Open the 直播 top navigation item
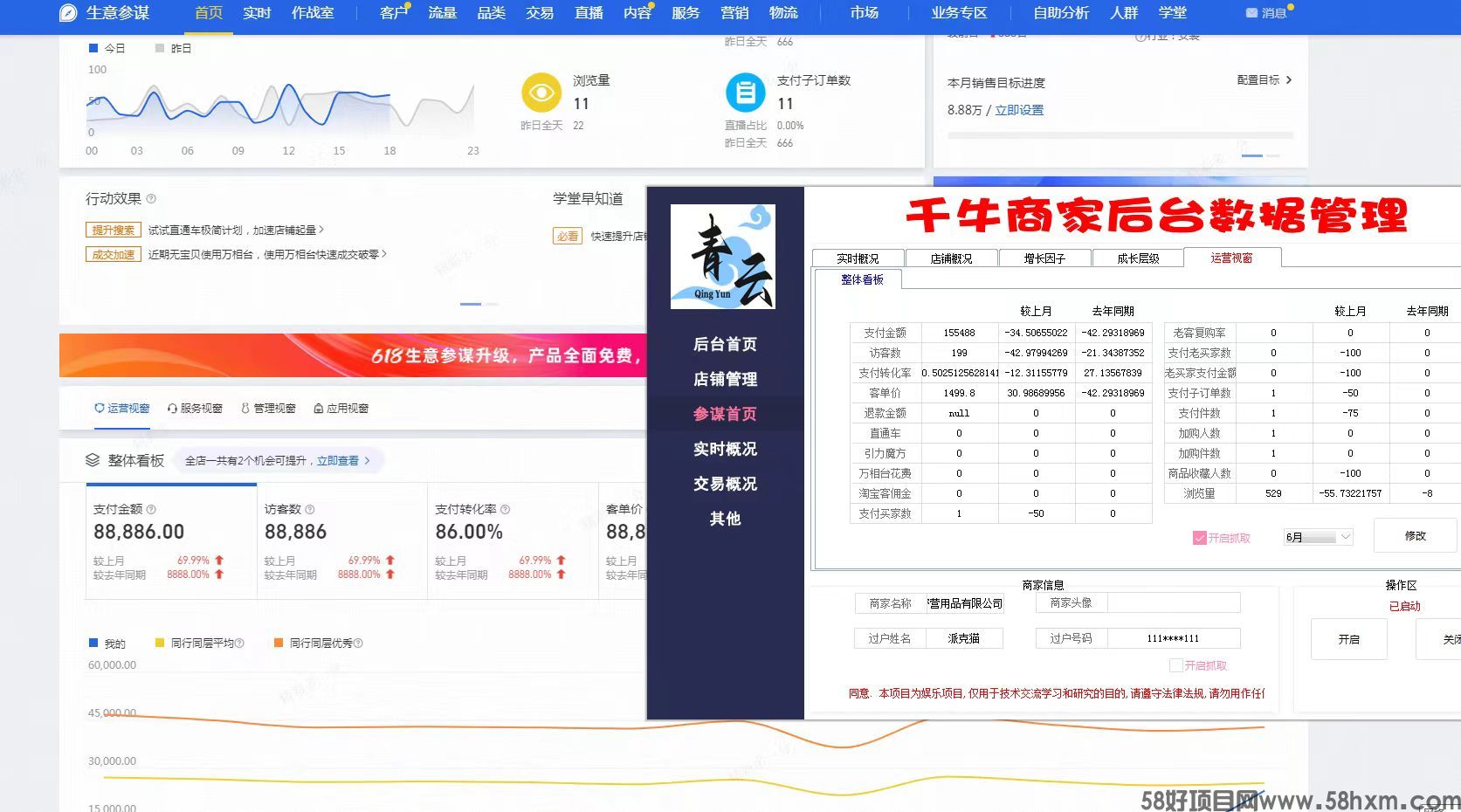Viewport: 1461px width, 812px height. coord(589,13)
